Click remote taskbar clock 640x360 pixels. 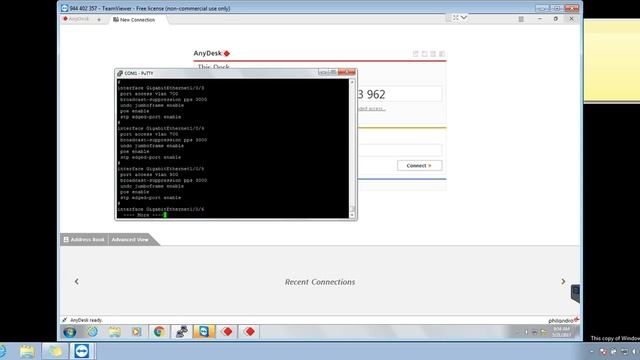(x=562, y=332)
